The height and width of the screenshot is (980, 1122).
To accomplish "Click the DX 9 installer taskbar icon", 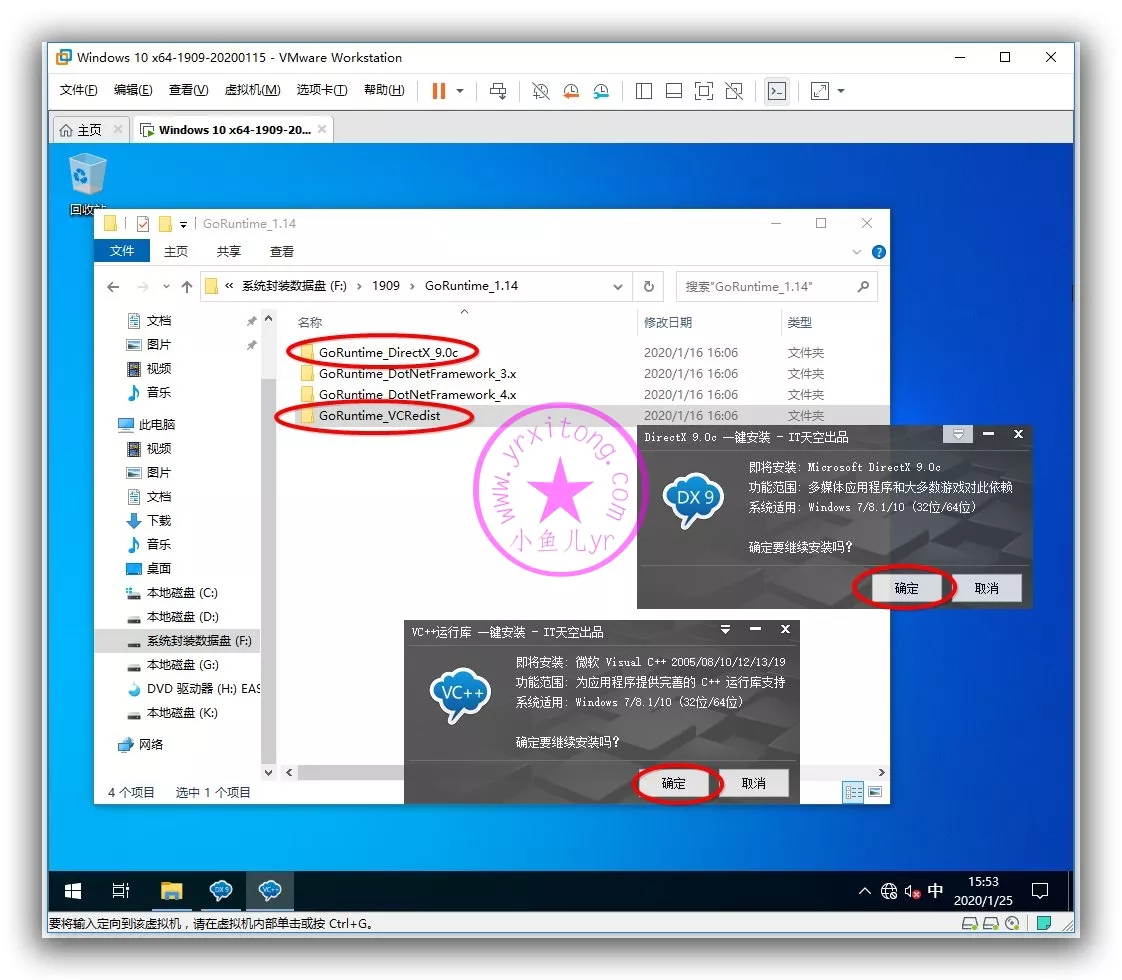I will point(220,890).
